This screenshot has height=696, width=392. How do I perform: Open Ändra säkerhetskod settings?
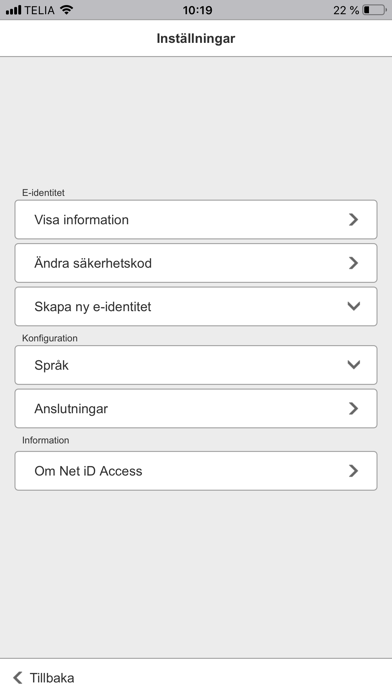click(x=196, y=263)
